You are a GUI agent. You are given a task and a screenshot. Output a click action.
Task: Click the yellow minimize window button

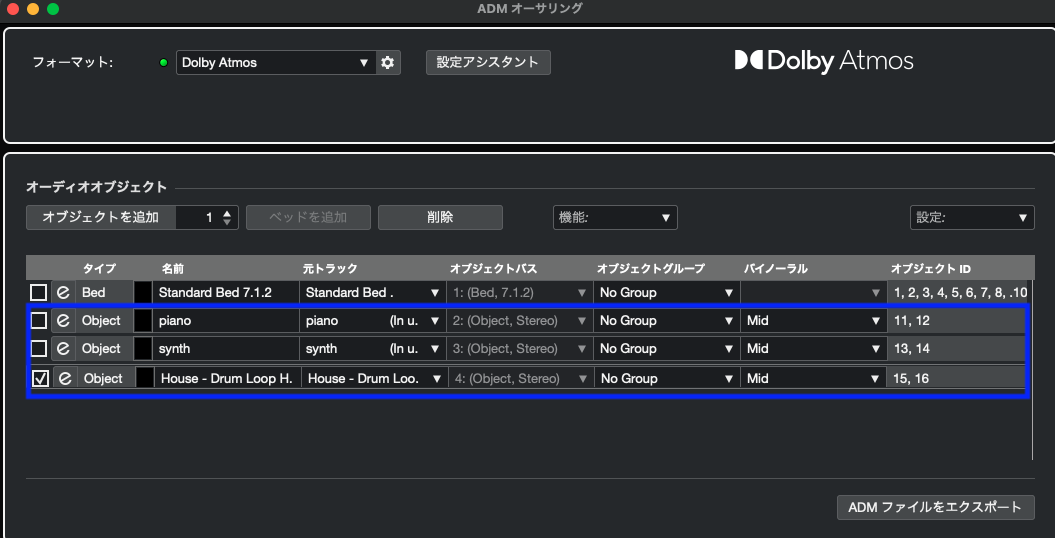coord(33,9)
